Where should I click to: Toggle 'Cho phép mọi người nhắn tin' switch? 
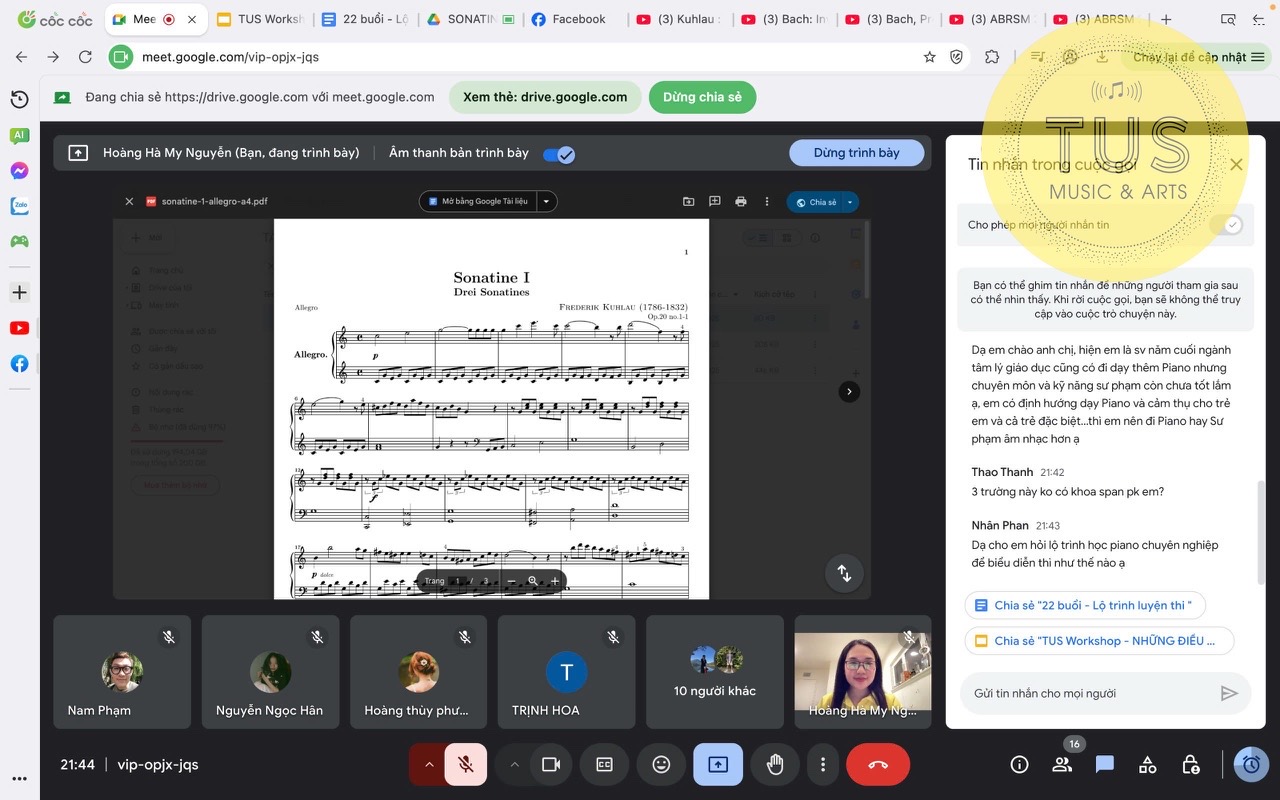tap(1225, 225)
